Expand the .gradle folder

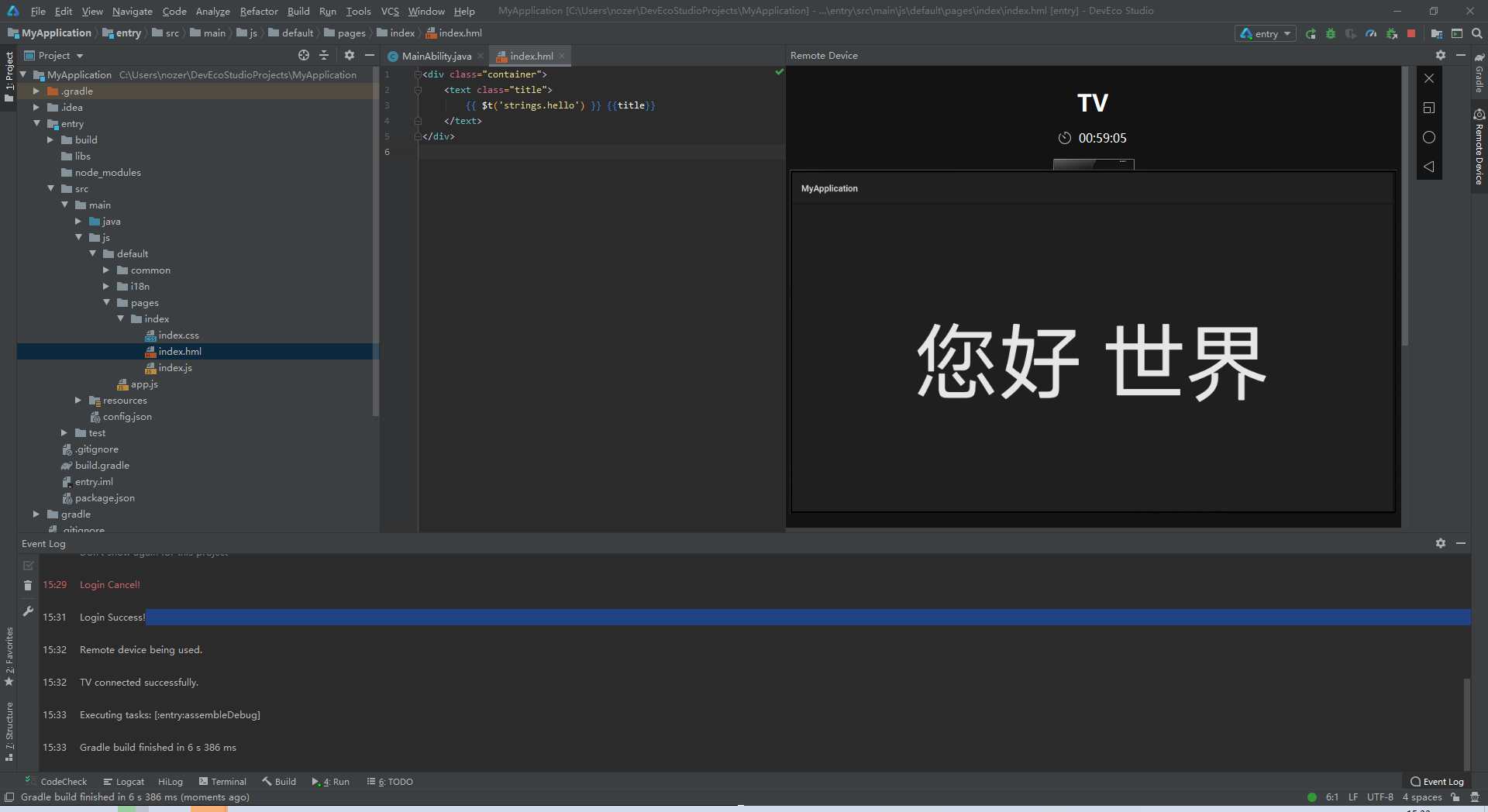tap(36, 91)
